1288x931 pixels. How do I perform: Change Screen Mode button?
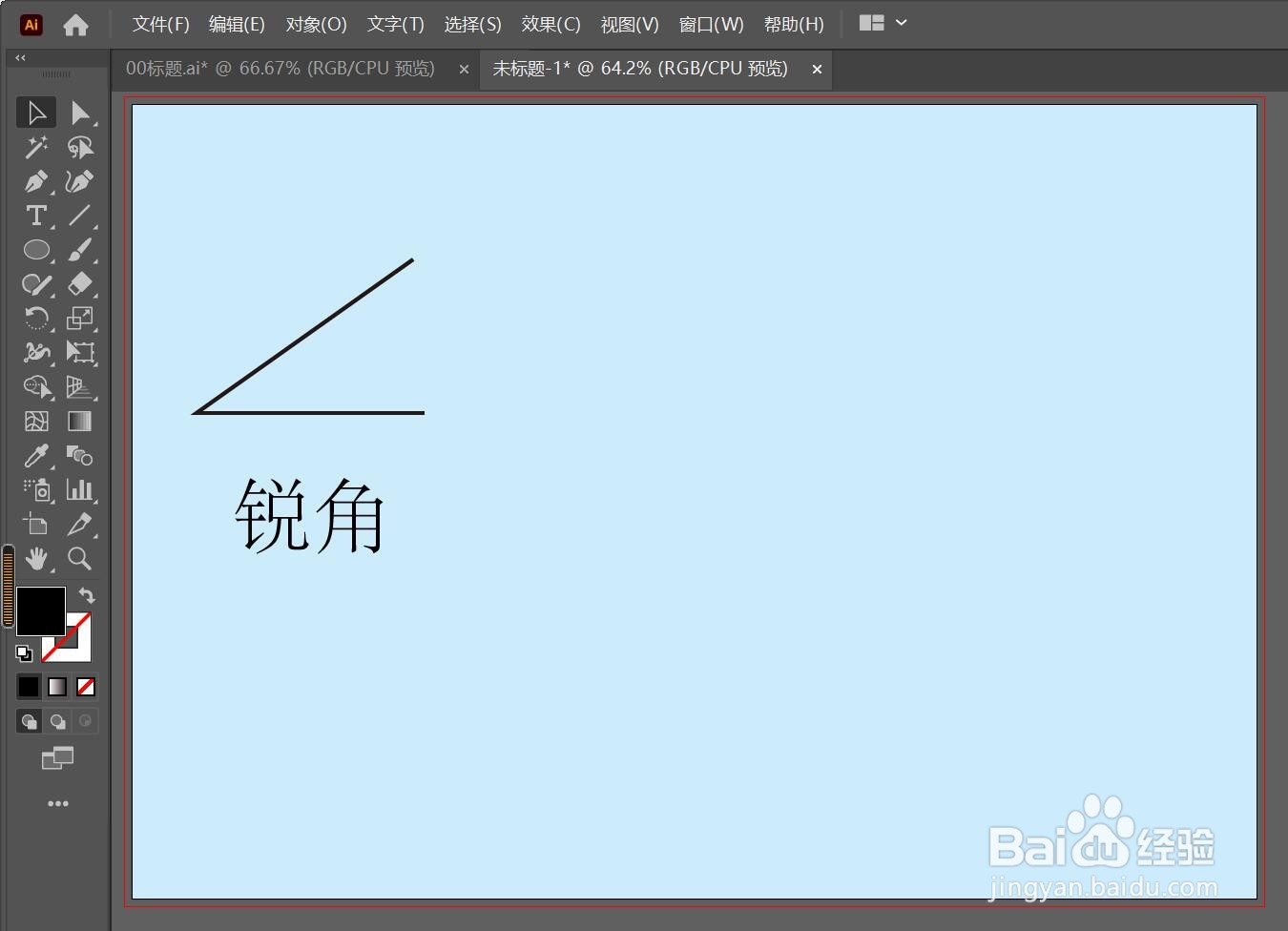(x=57, y=759)
